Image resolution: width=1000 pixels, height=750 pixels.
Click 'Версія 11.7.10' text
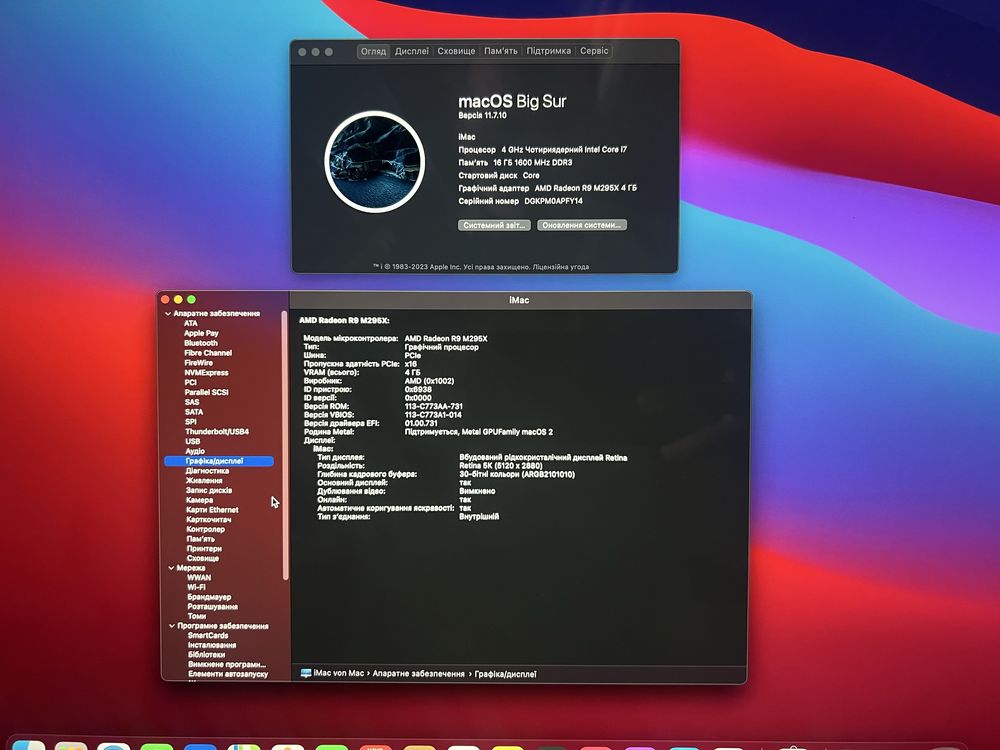point(482,115)
